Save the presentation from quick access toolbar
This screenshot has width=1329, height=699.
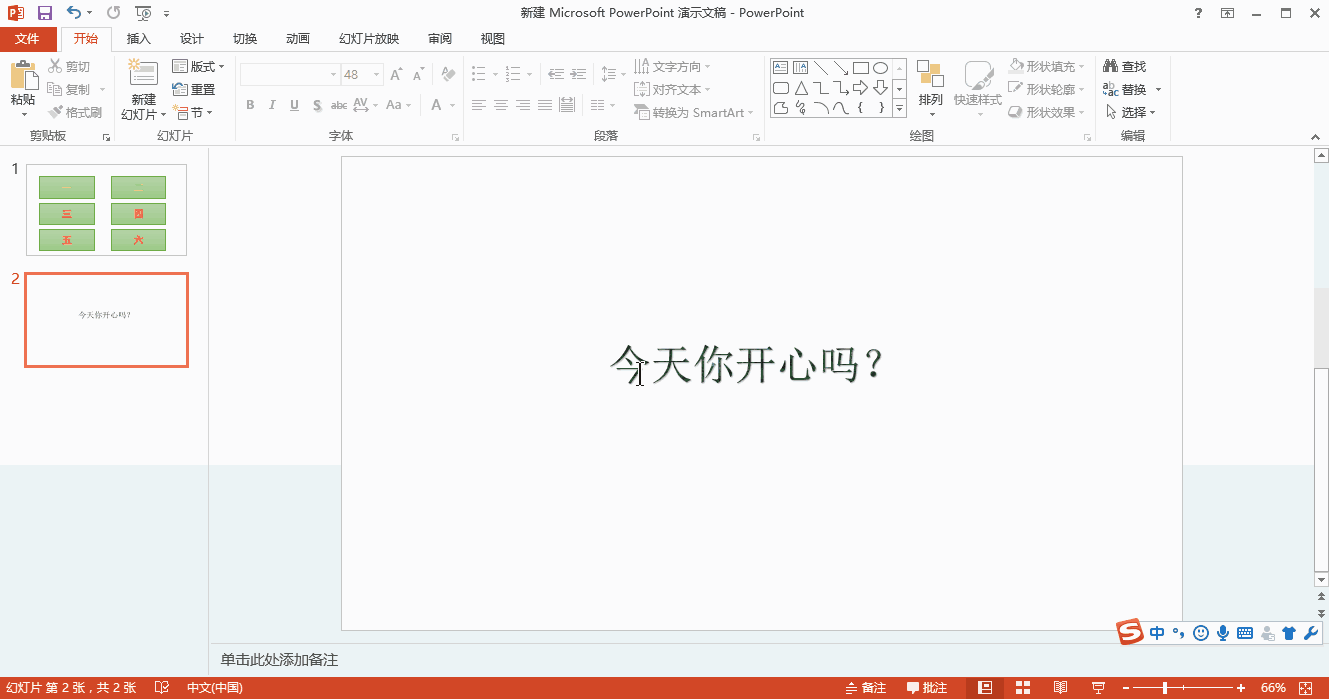tap(44, 13)
